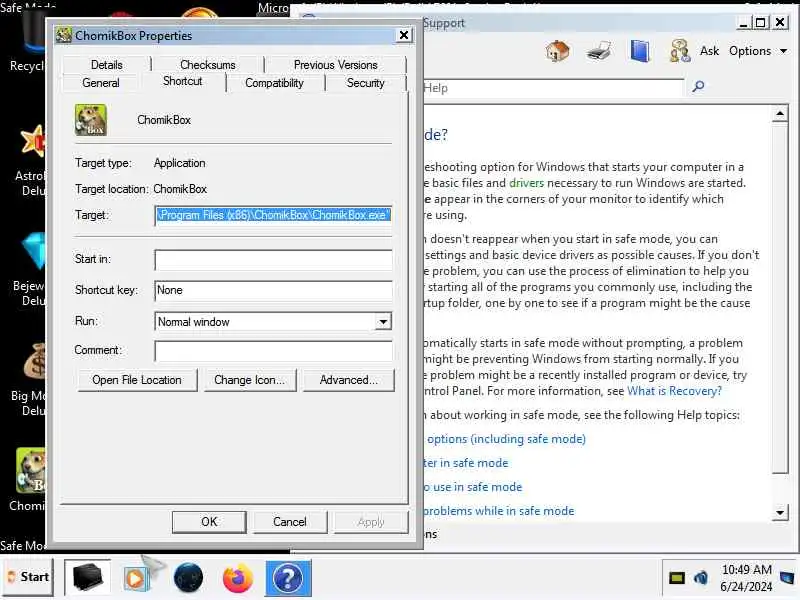800x600 pixels.
Task: Open the Advanced shortcut options
Action: 348,380
